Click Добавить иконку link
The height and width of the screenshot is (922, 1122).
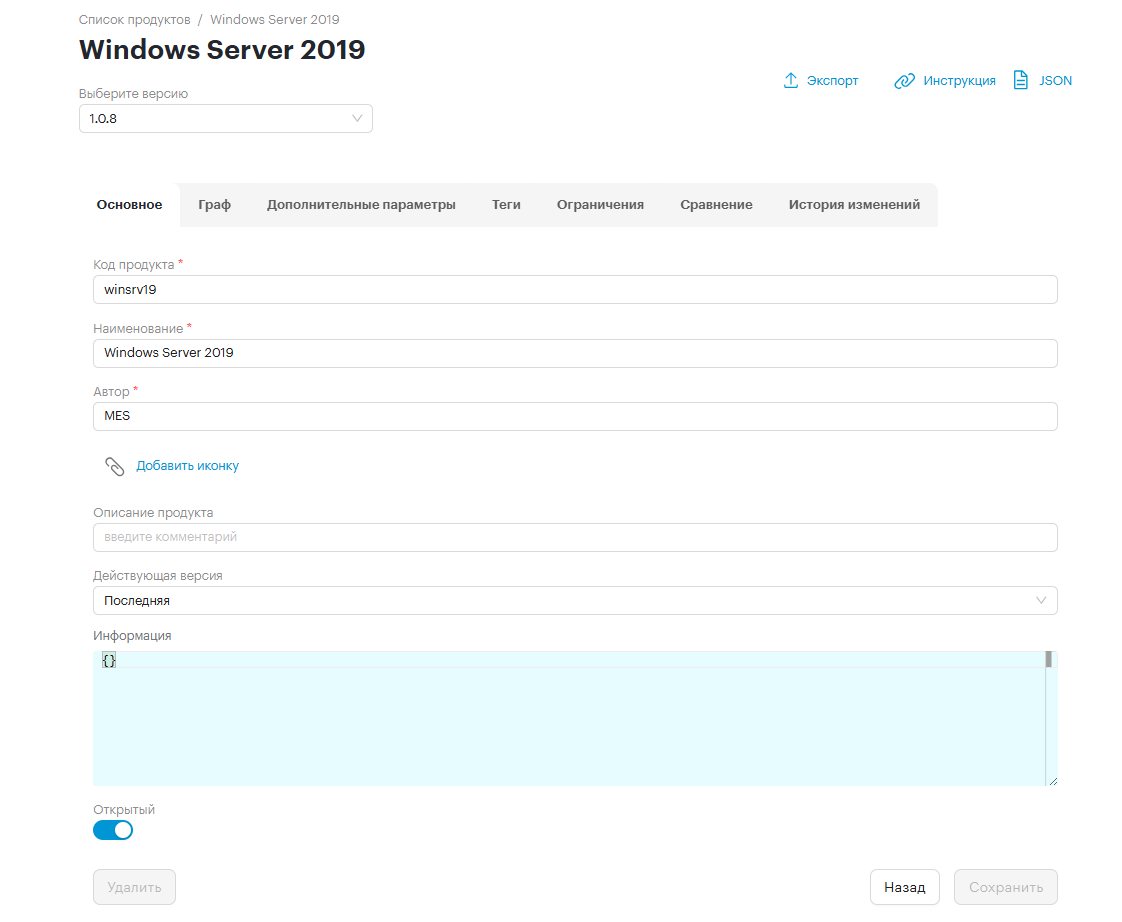[187, 466]
